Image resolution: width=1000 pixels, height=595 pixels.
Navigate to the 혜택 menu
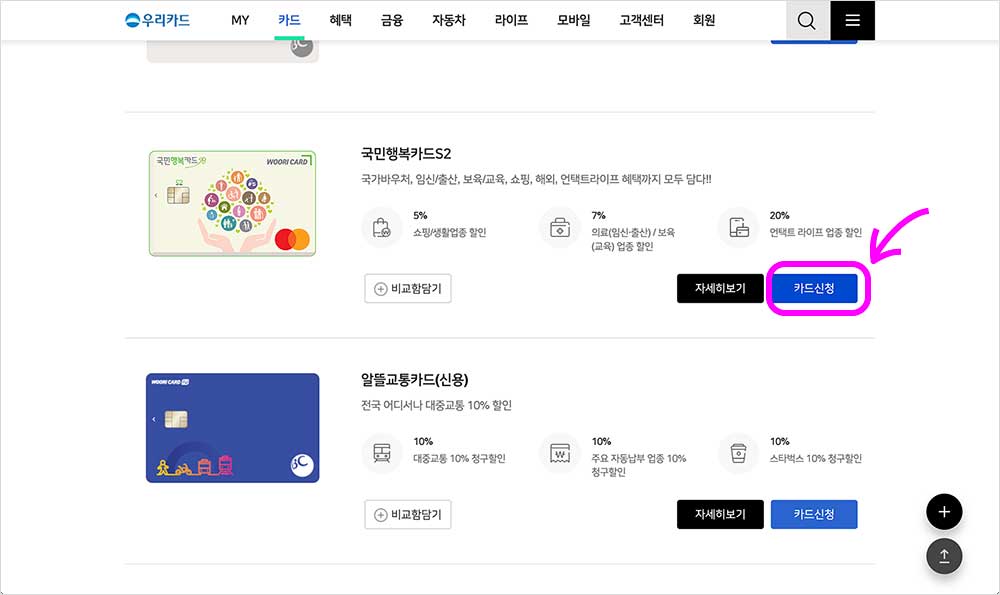341,20
